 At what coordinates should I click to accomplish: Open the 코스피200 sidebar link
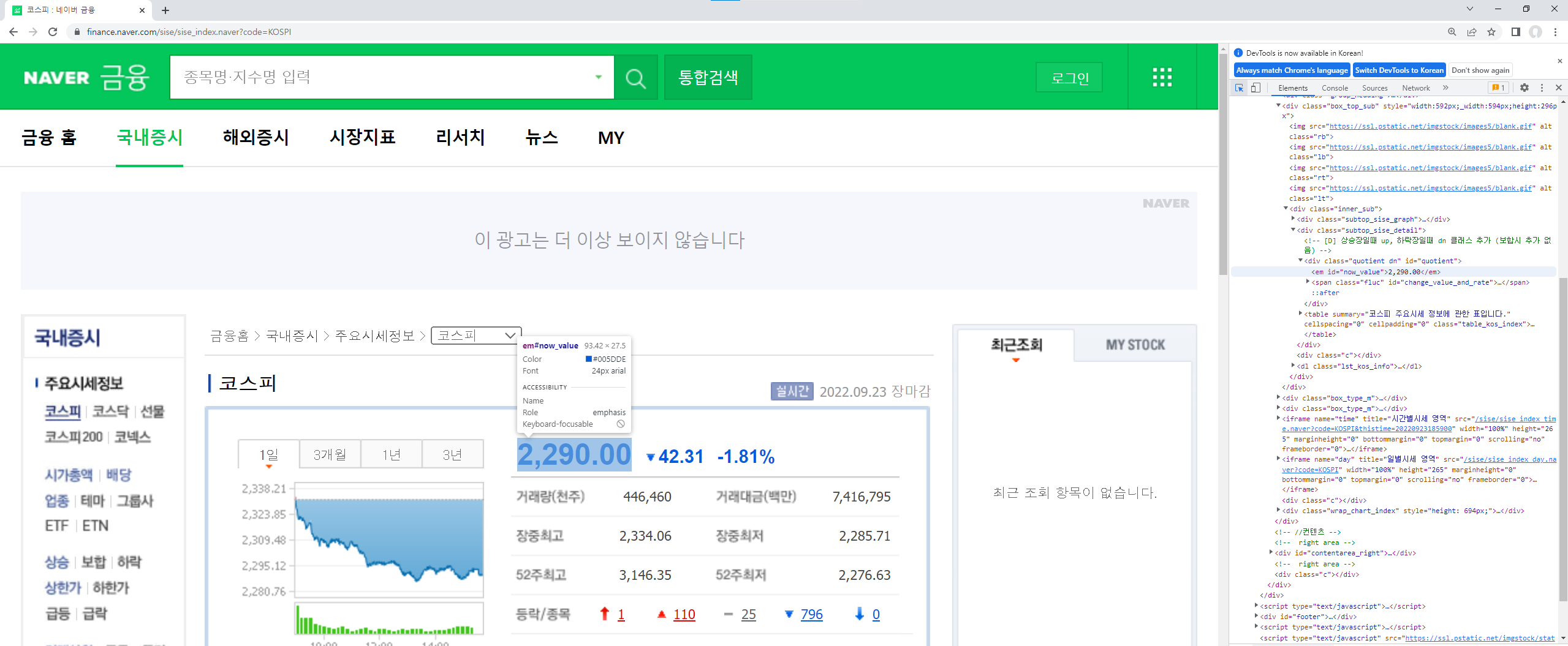click(x=74, y=437)
